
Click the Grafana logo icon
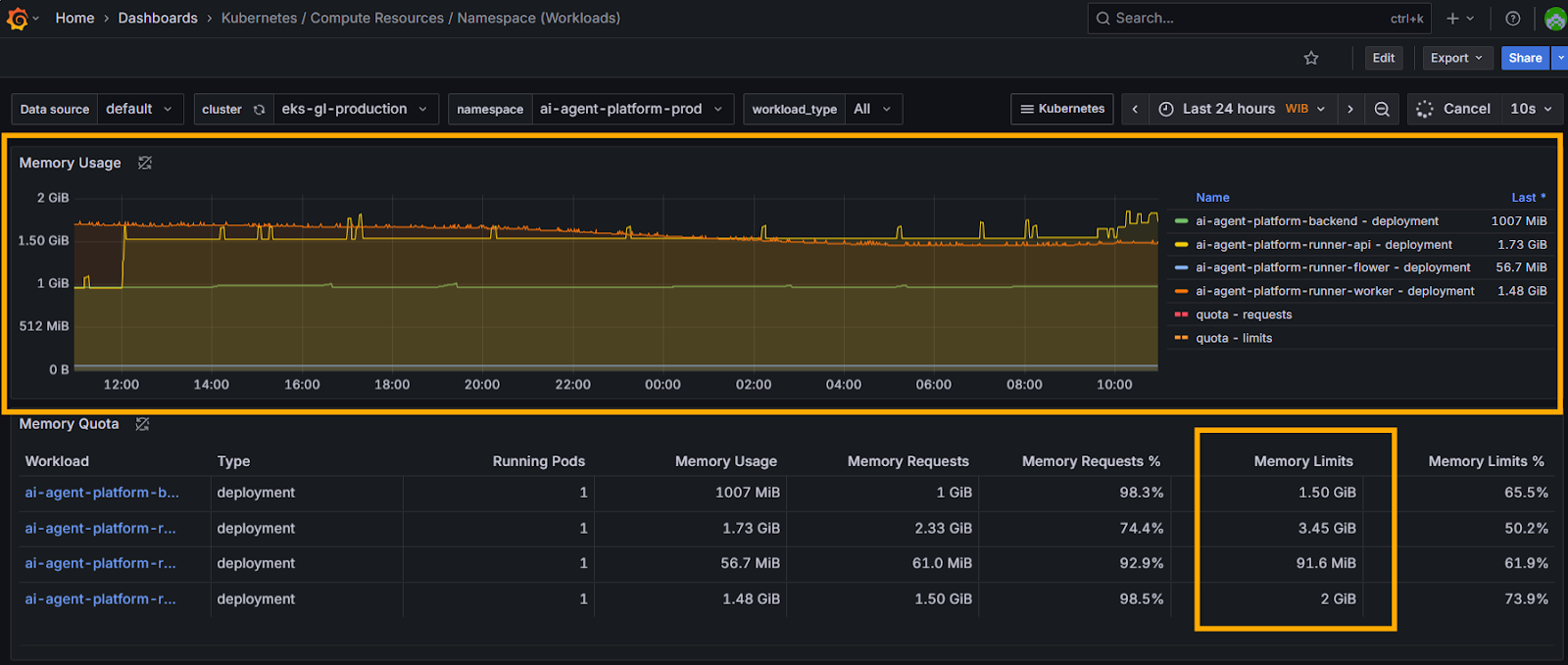point(17,19)
